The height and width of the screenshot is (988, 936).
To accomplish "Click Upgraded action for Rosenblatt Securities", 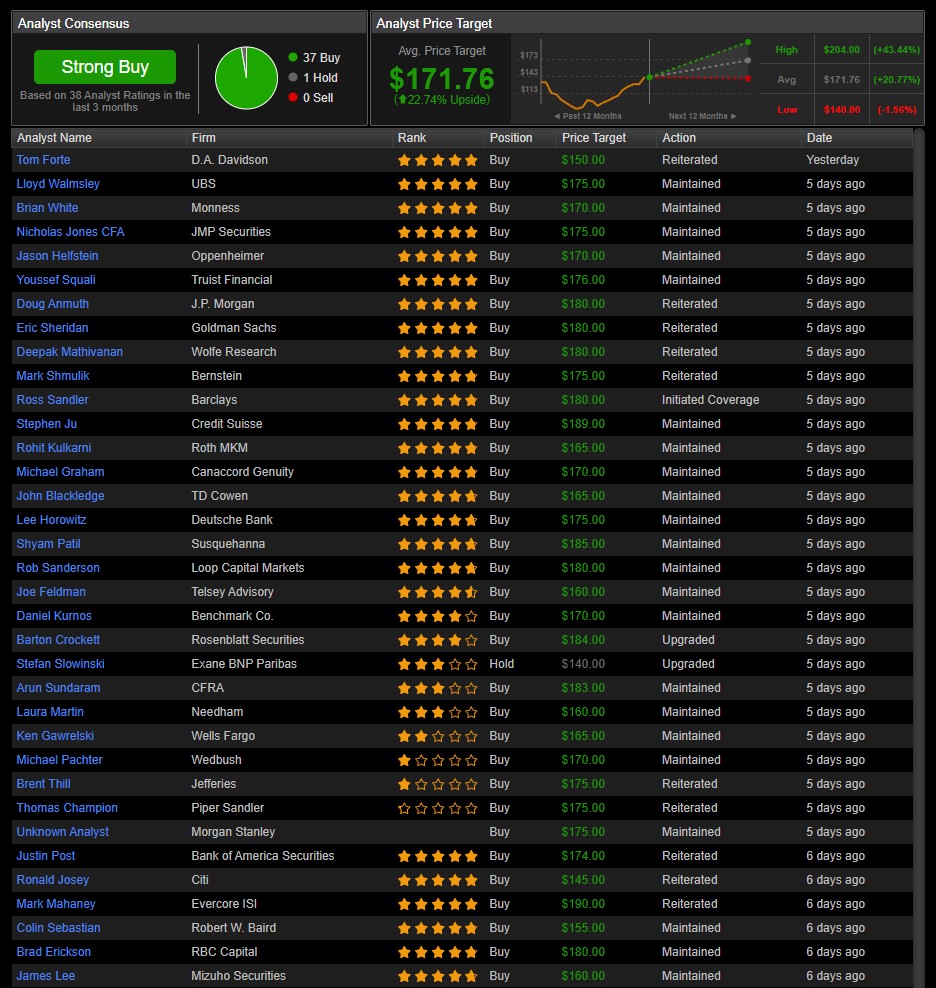I will [x=688, y=640].
